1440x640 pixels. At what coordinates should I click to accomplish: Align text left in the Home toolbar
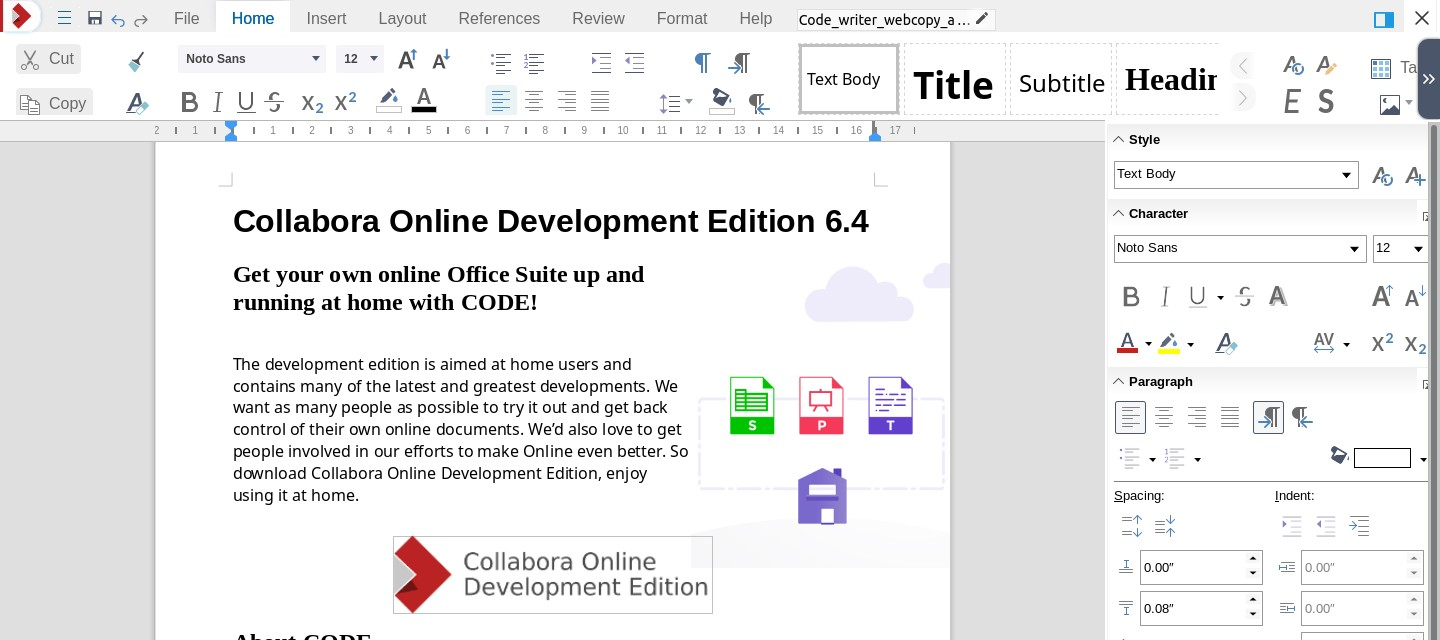tap(501, 101)
